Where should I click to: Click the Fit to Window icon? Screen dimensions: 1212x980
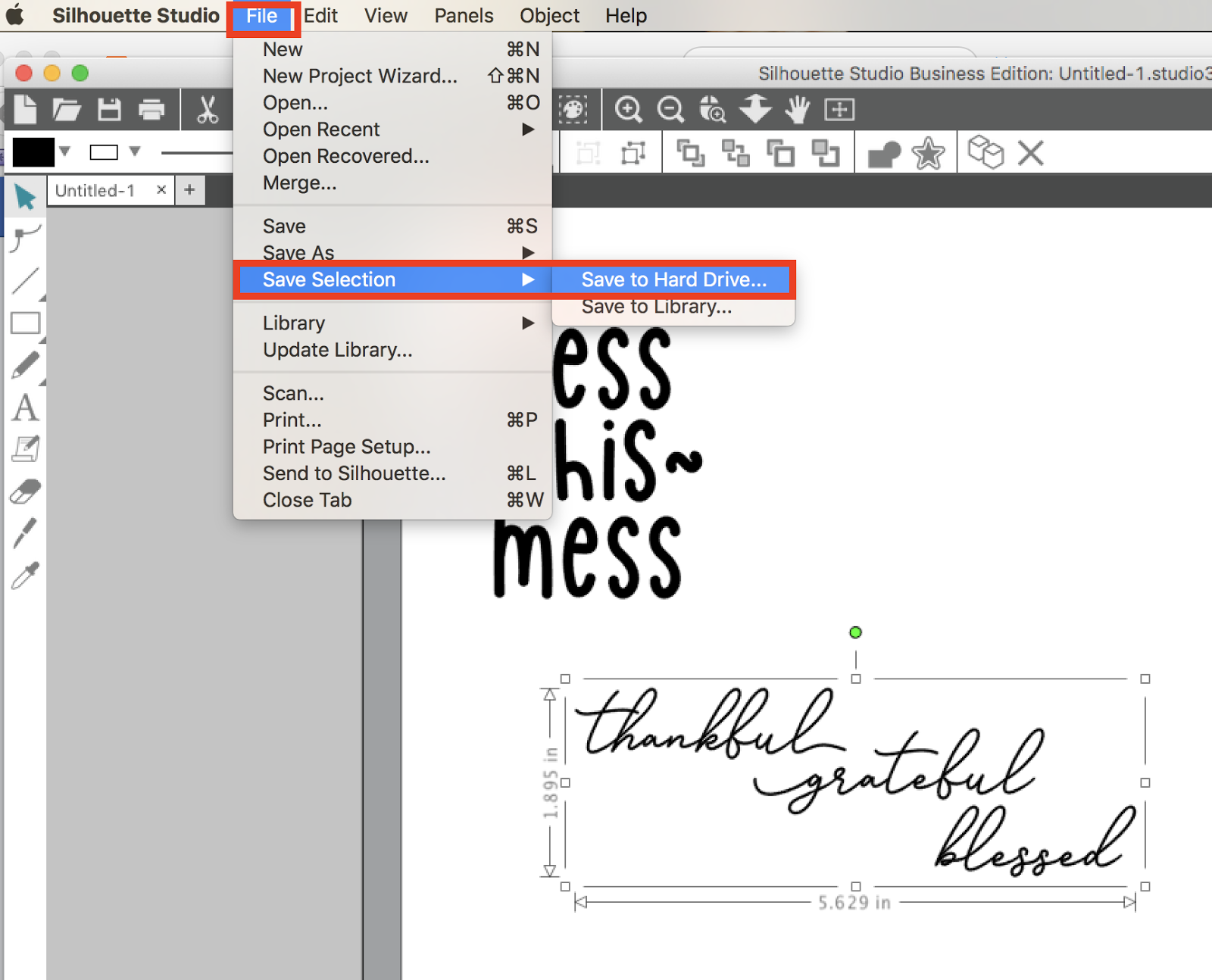tap(839, 110)
